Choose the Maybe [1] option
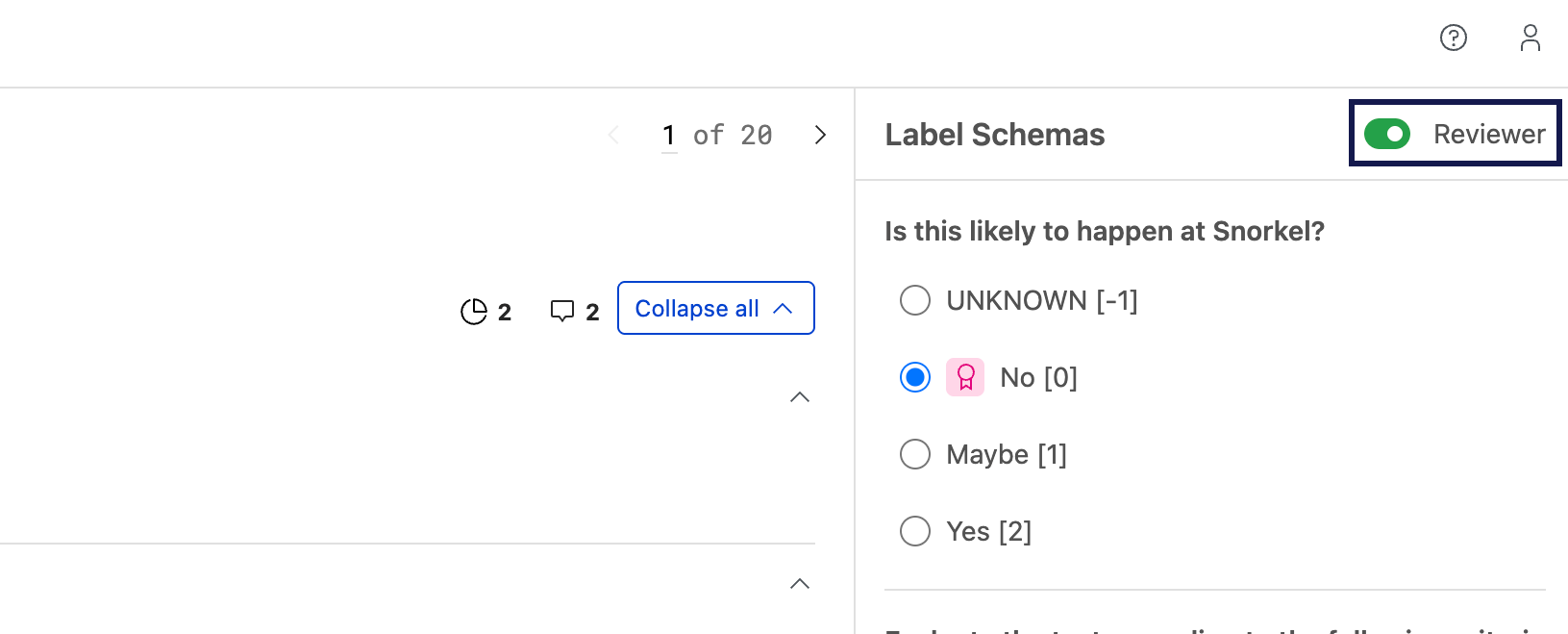Screen dimensions: 1568x634 (x=914, y=454)
